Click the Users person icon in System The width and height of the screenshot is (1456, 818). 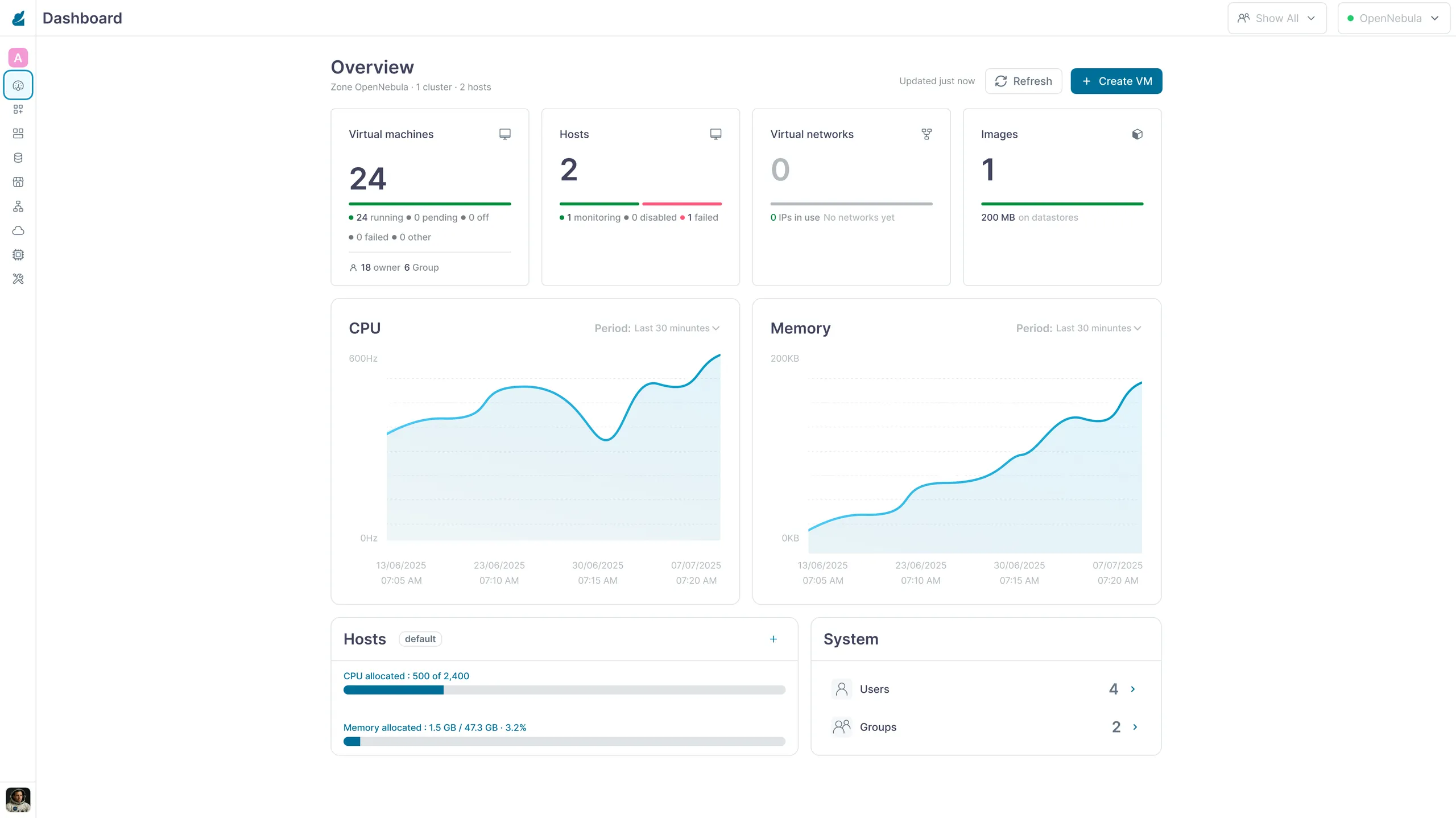tap(842, 689)
